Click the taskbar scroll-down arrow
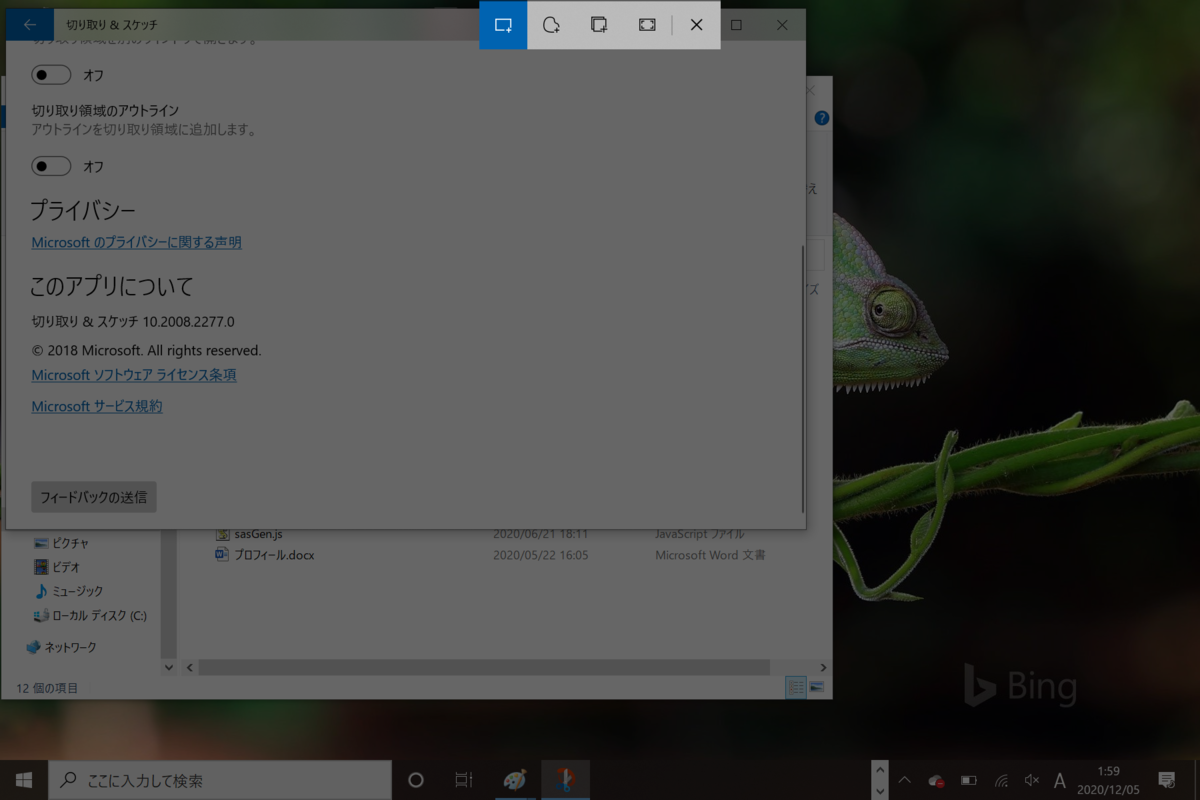The width and height of the screenshot is (1200, 800). pyautogui.click(x=879, y=790)
